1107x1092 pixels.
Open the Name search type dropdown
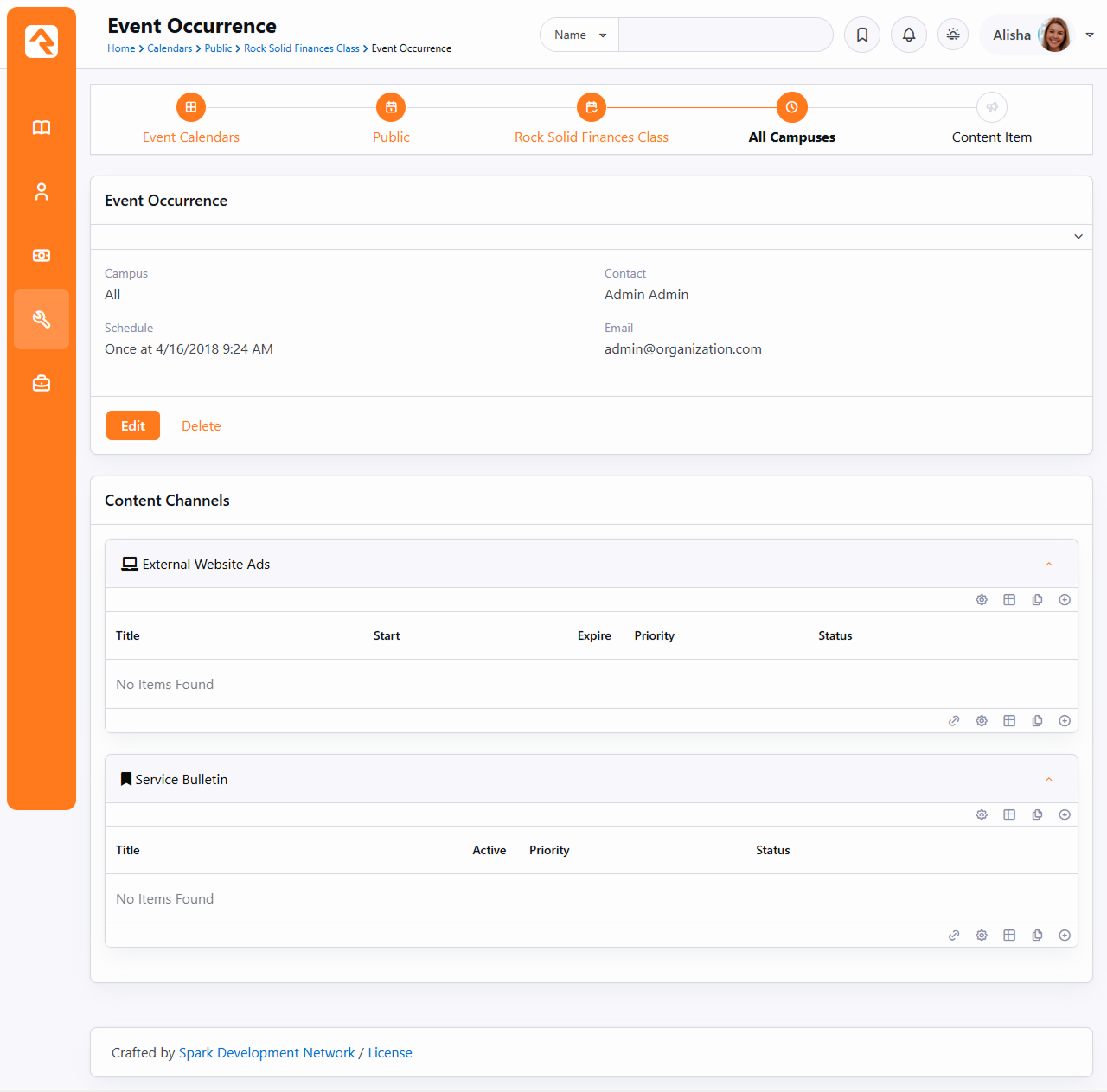point(579,35)
